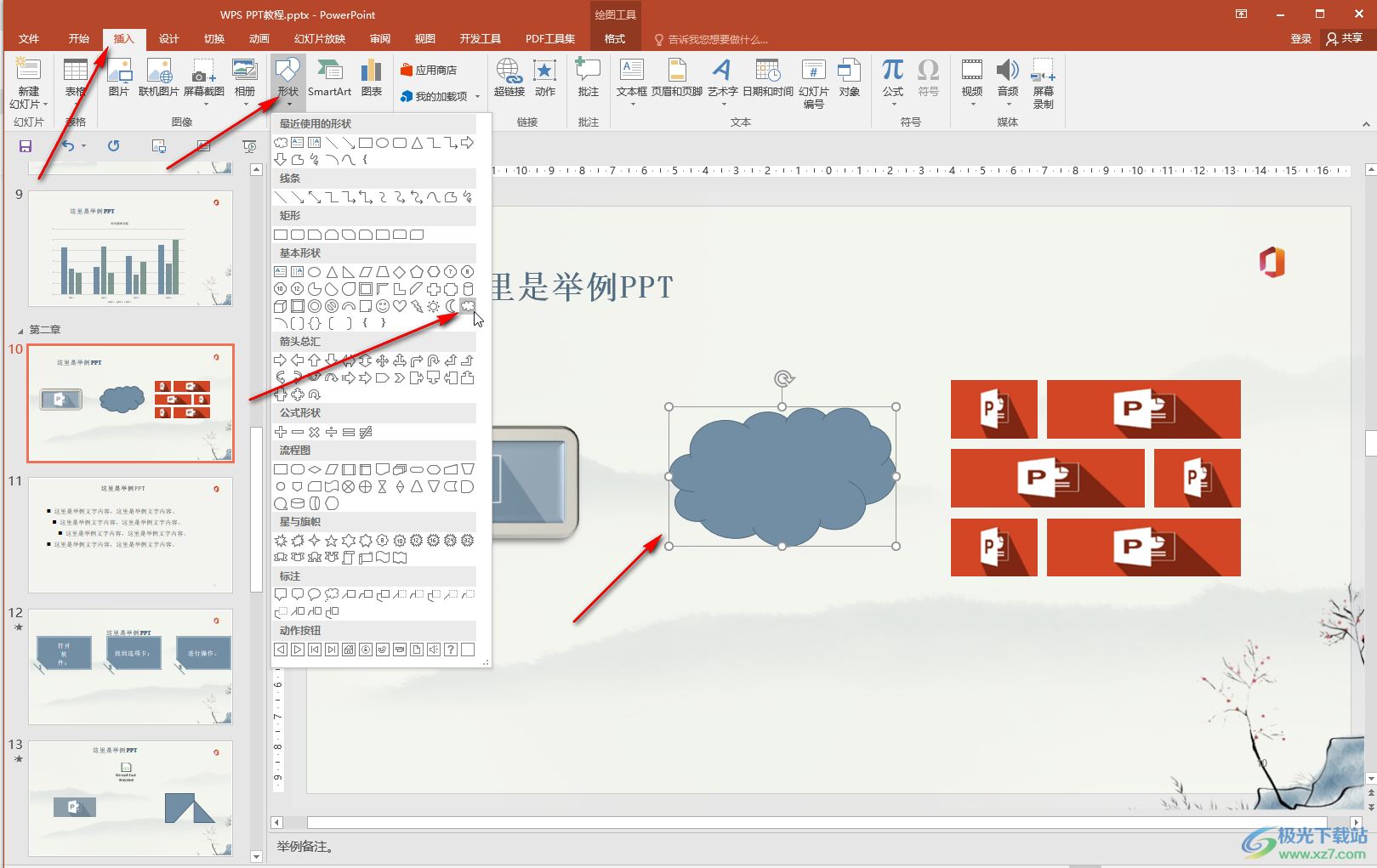Click the Shapes button in Insert ribbon

(288, 82)
